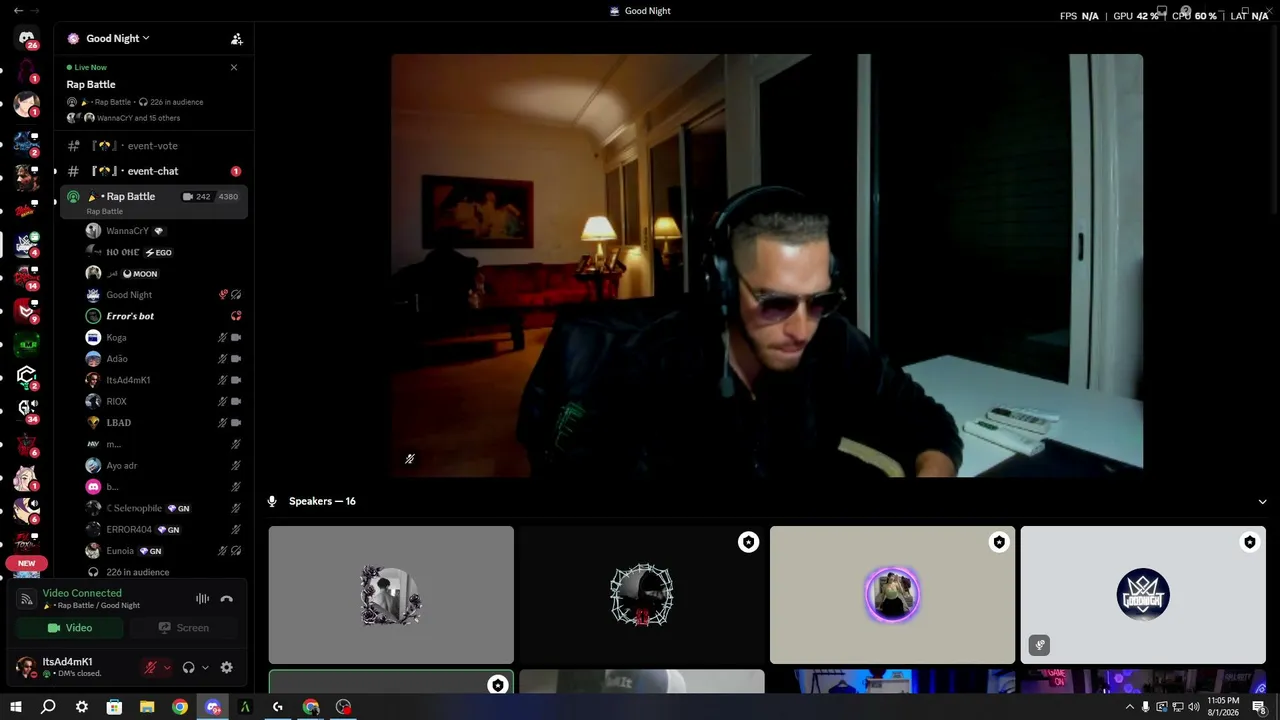This screenshot has height=720, width=1280.
Task: Open the Rap Battle live event title
Action: pos(91,85)
